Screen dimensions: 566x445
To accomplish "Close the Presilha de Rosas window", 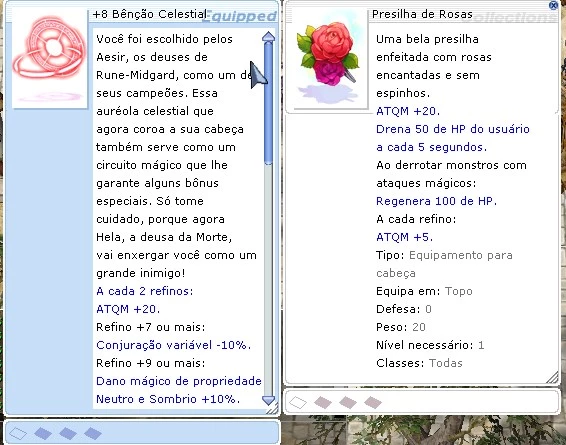I will tap(553, 5).
